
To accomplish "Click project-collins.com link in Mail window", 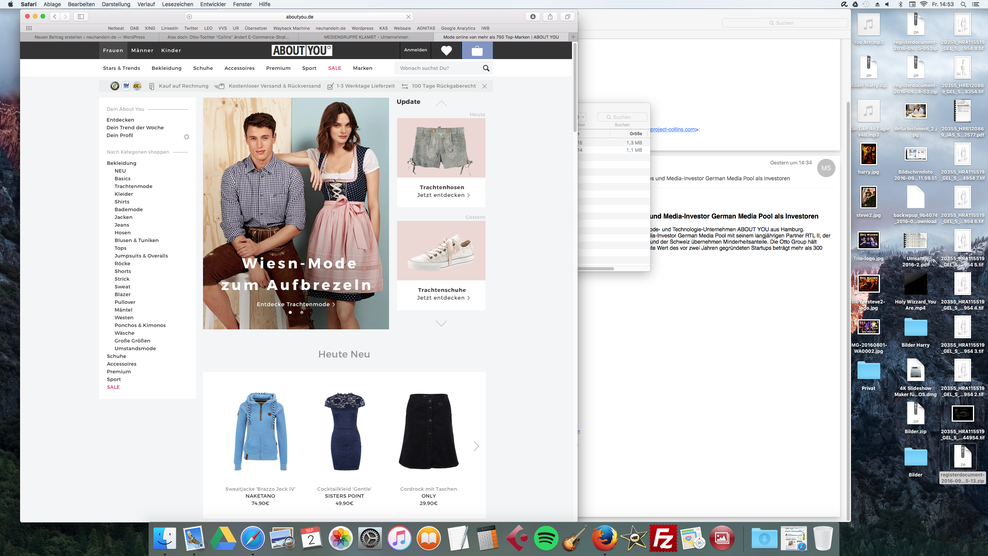I will (x=674, y=129).
